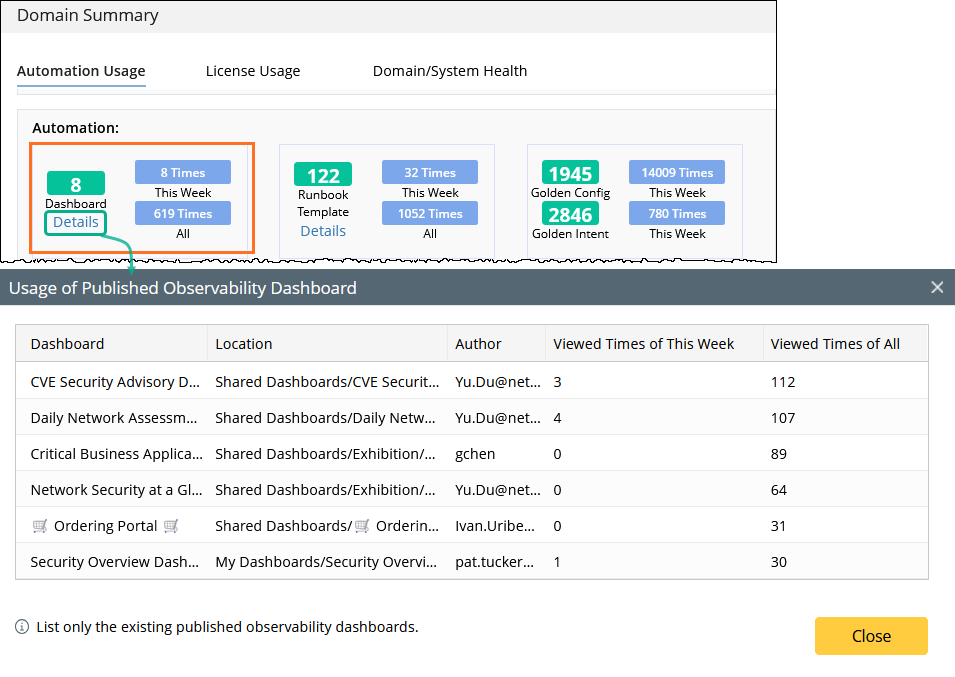Switch to the License Usage tab
Viewport: 955px width, 677px height.
pyautogui.click(x=253, y=71)
